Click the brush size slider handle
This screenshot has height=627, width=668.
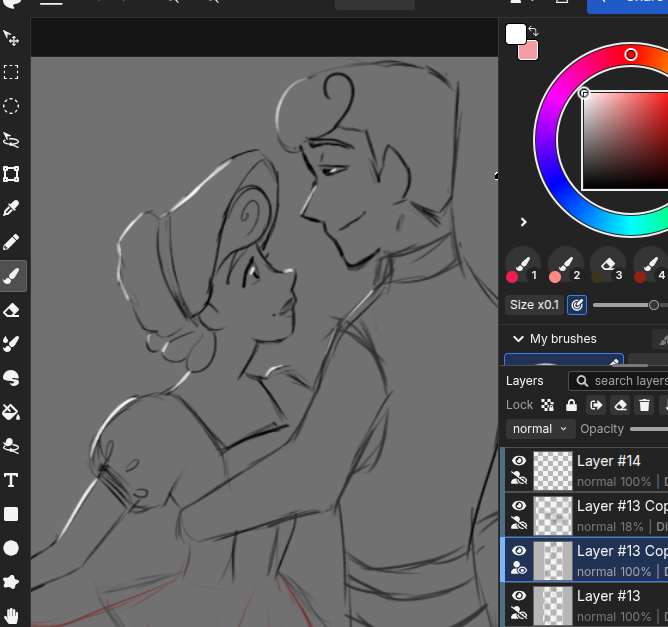(654, 305)
